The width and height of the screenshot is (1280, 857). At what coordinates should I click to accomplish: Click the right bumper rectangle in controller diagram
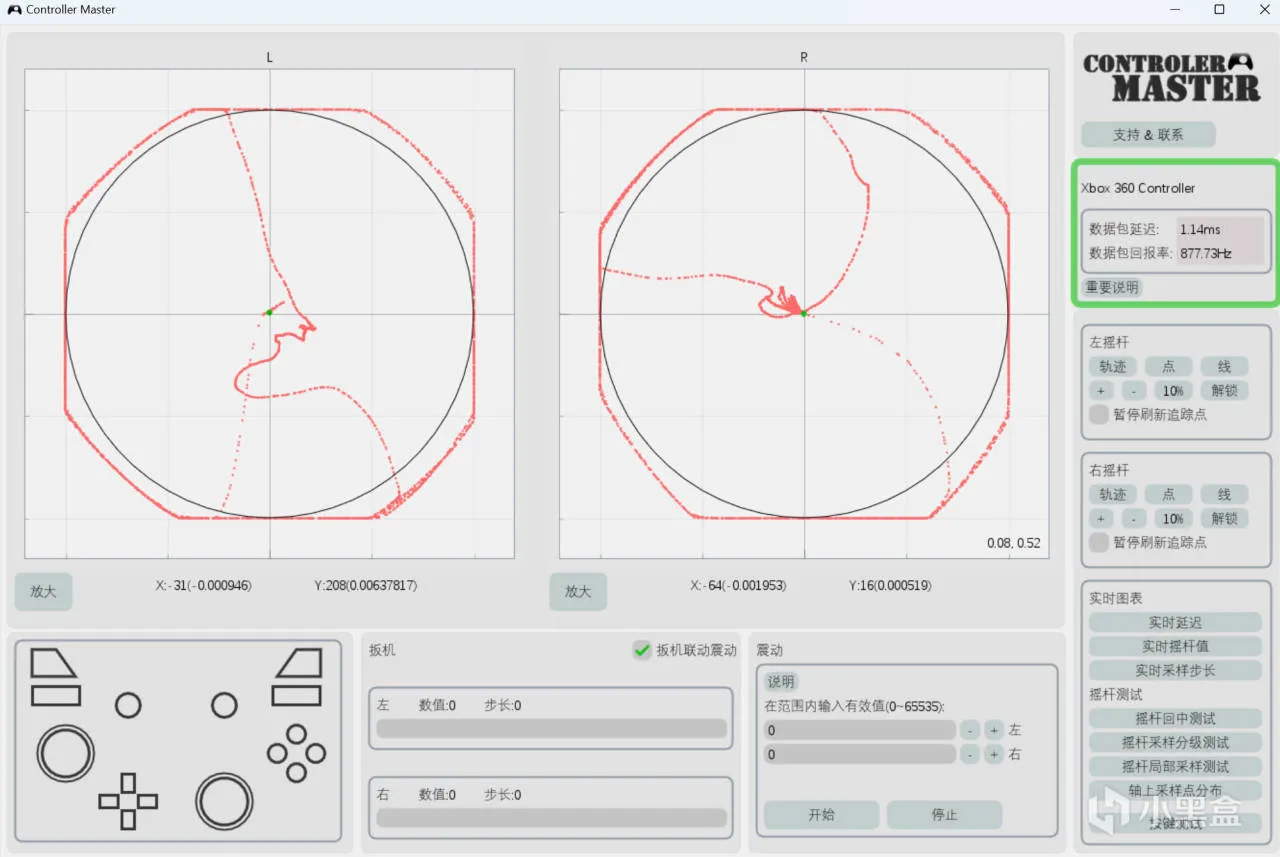tap(297, 695)
